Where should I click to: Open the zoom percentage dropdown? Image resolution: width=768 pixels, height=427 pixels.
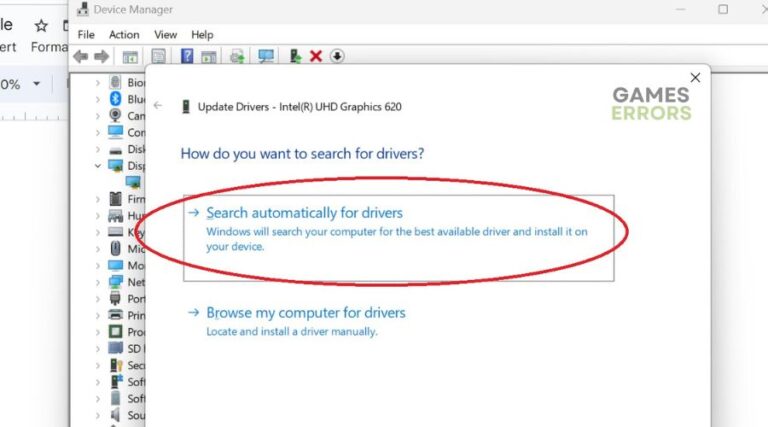[x=36, y=85]
